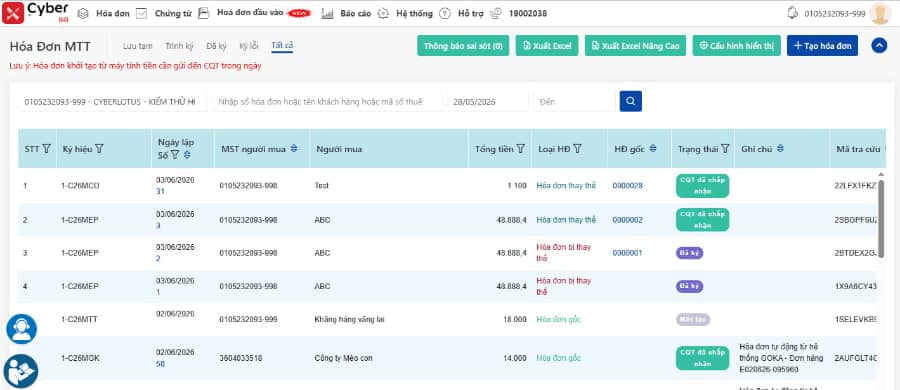Screen dimensions: 900x390
Task: Click the vertical table scrollbar
Action: (x=881, y=218)
